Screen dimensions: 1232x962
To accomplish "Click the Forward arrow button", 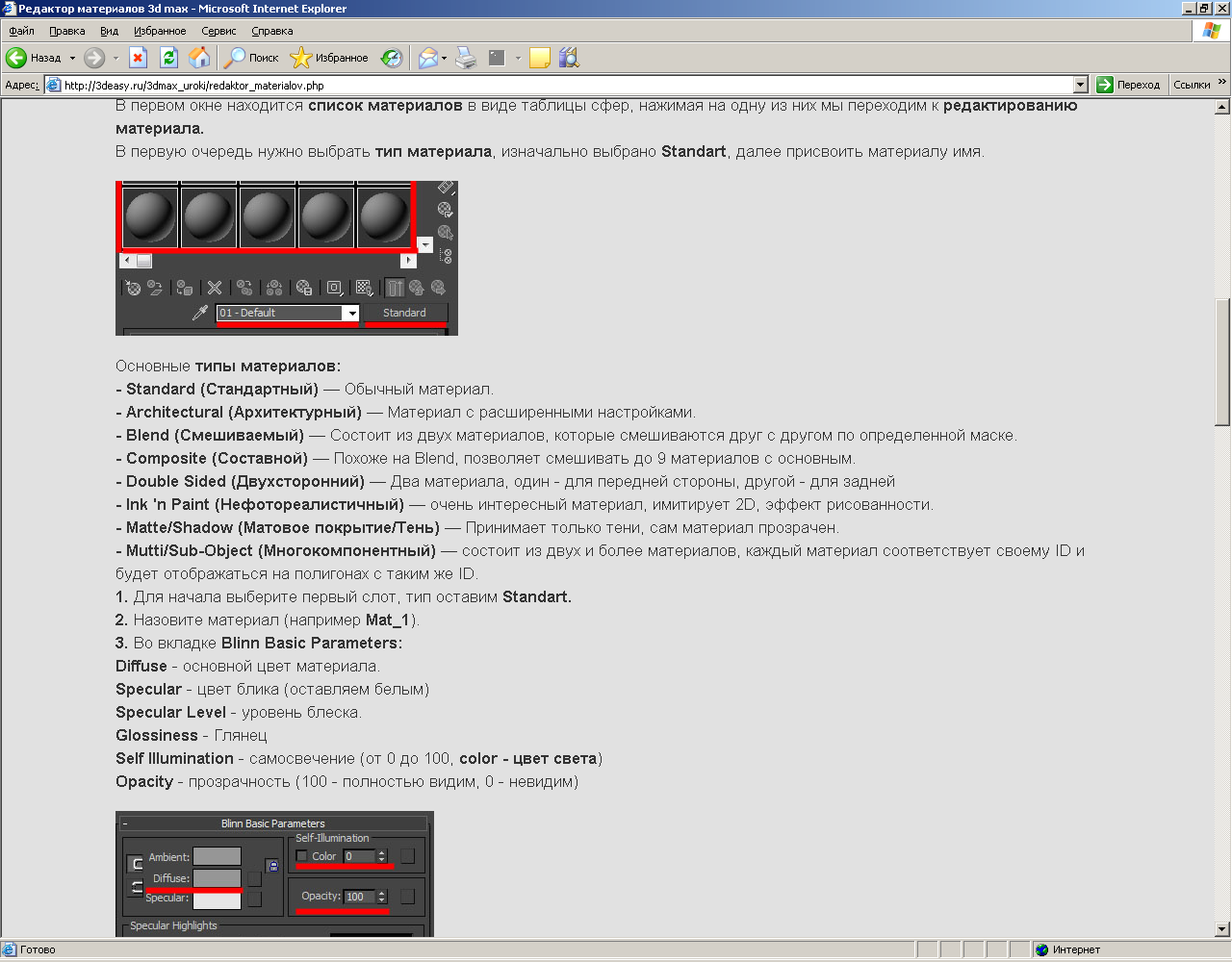I will (94, 58).
